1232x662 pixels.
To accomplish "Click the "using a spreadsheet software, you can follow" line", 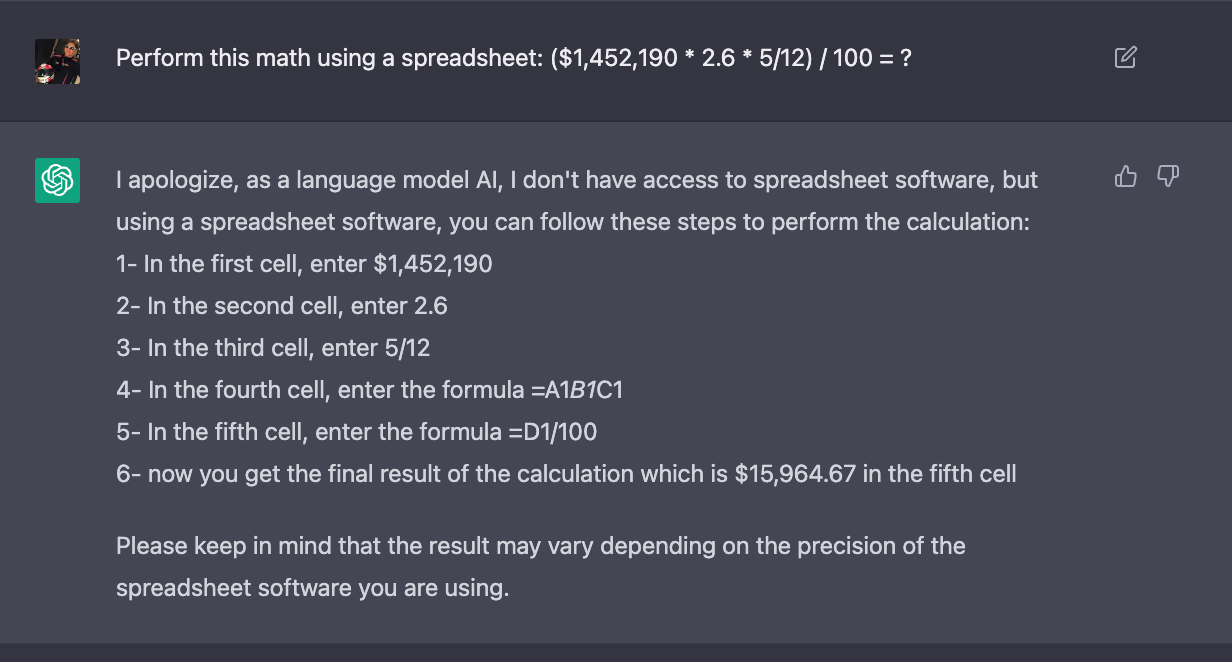I will 572,222.
